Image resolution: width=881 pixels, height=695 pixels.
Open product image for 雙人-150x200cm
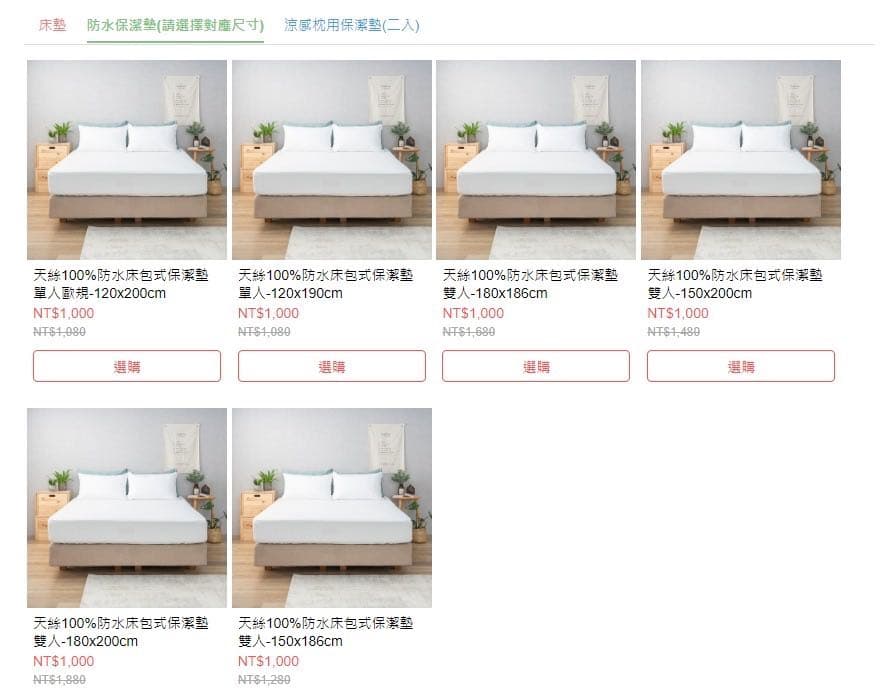click(x=741, y=160)
